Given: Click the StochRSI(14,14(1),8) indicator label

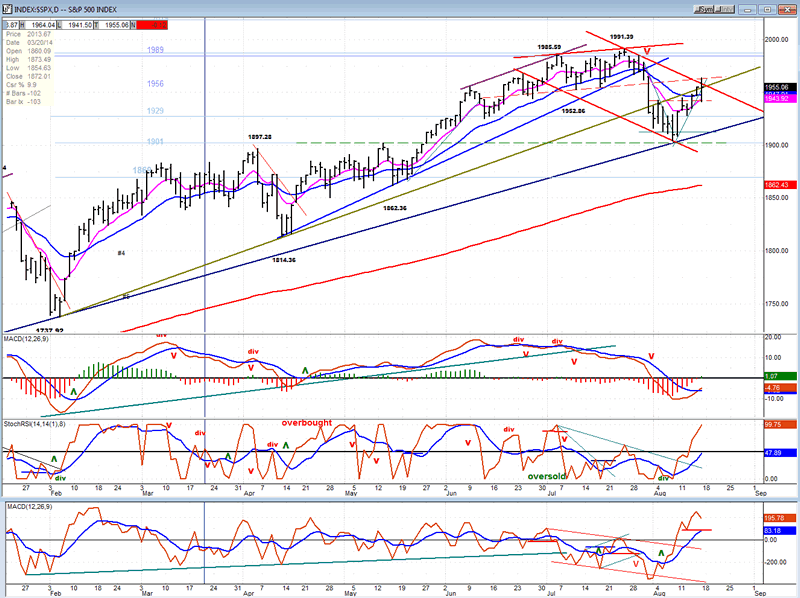Looking at the screenshot, I should [35, 424].
